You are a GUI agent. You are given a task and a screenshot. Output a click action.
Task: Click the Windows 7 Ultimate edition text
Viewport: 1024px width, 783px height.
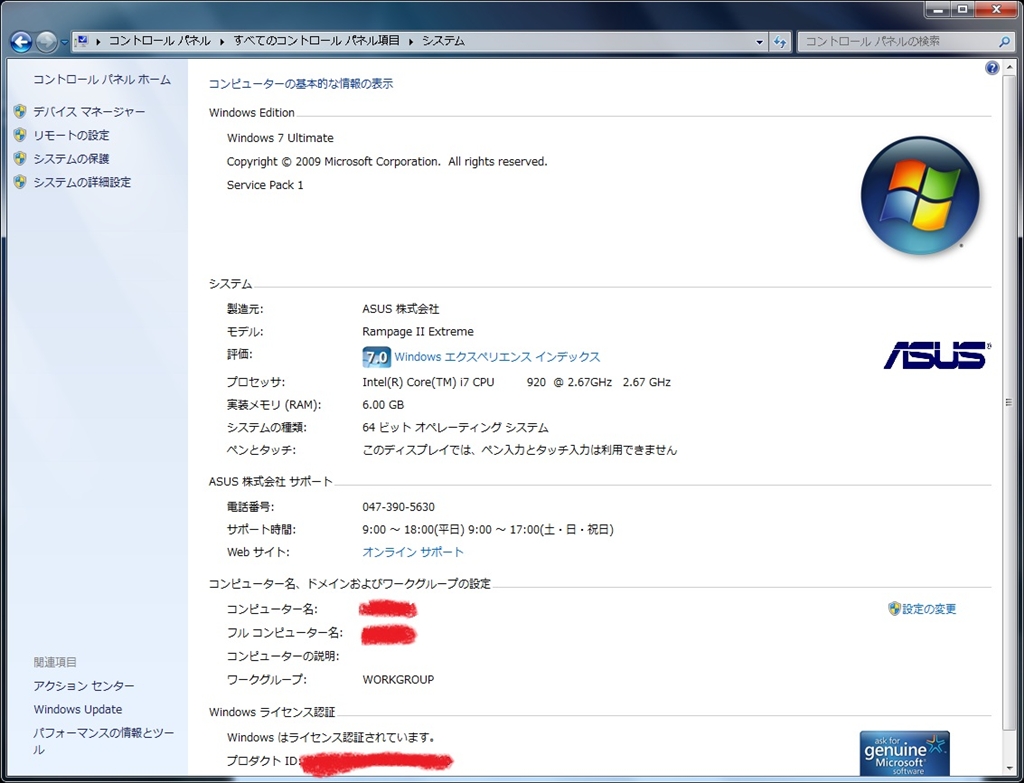point(280,138)
